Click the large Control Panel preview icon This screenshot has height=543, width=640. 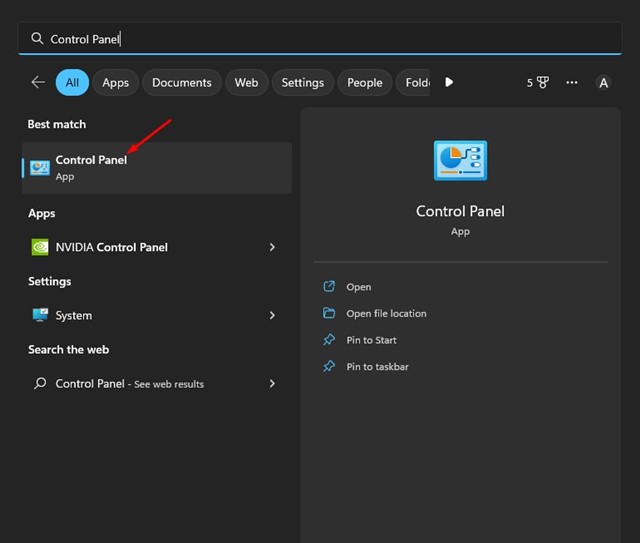(x=460, y=161)
